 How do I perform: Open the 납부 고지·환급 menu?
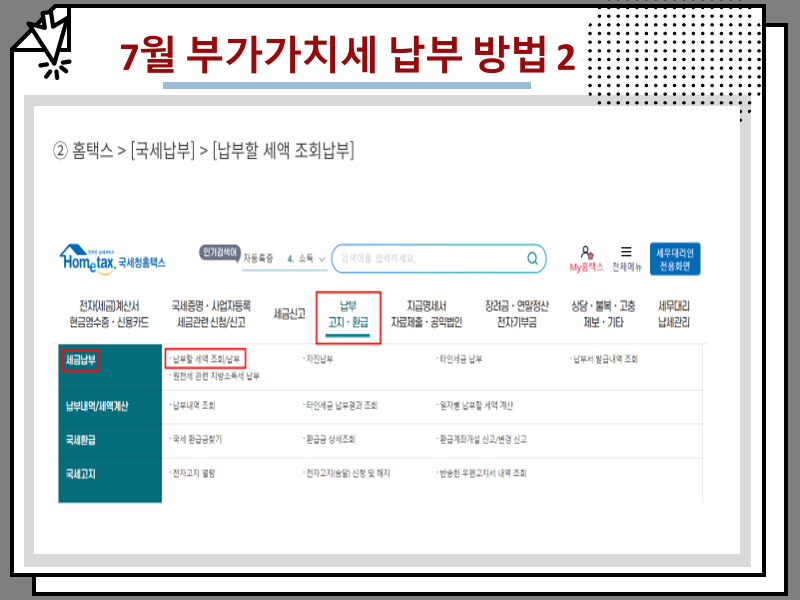348,314
